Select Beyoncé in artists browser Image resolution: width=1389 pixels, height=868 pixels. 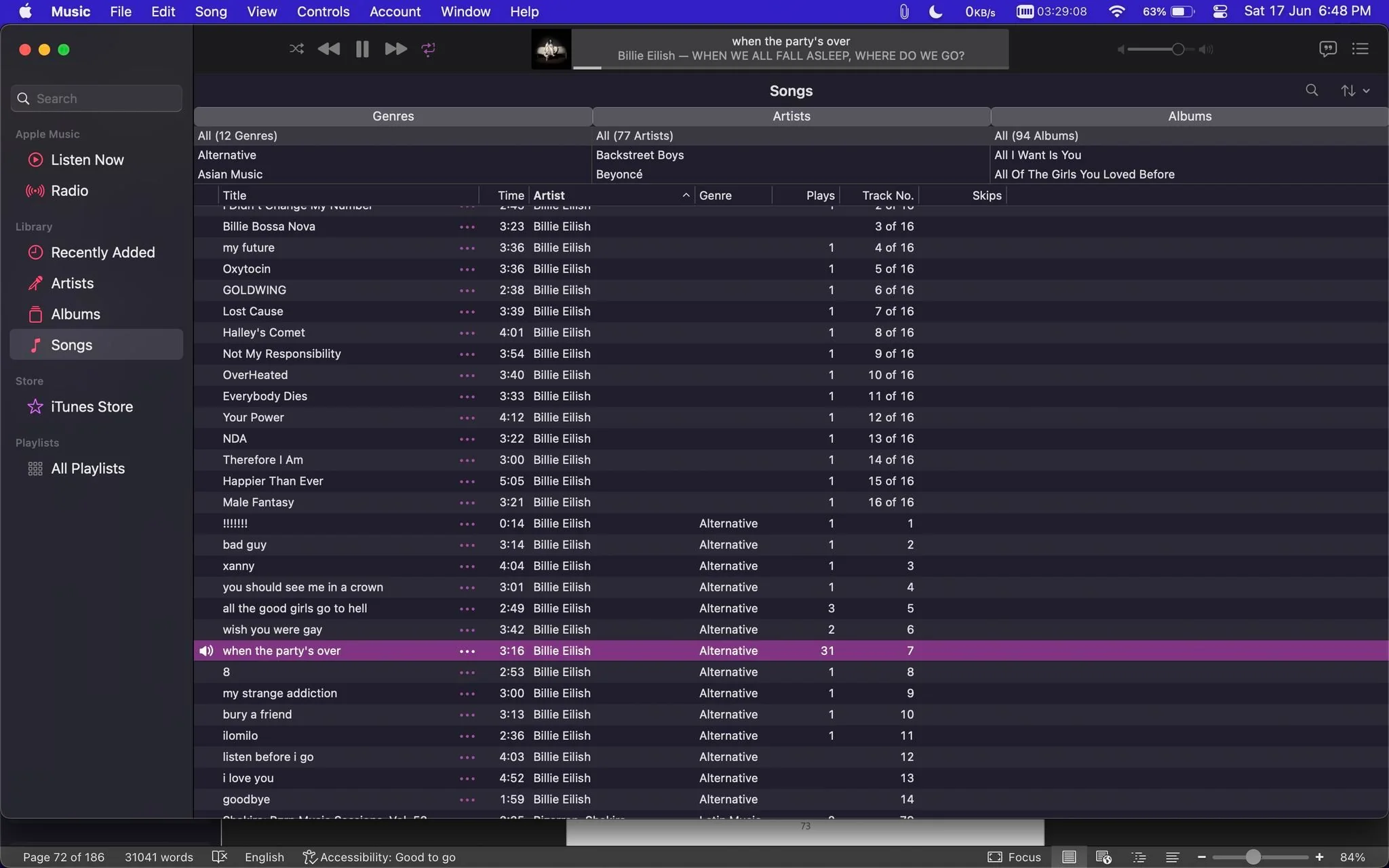pos(791,174)
